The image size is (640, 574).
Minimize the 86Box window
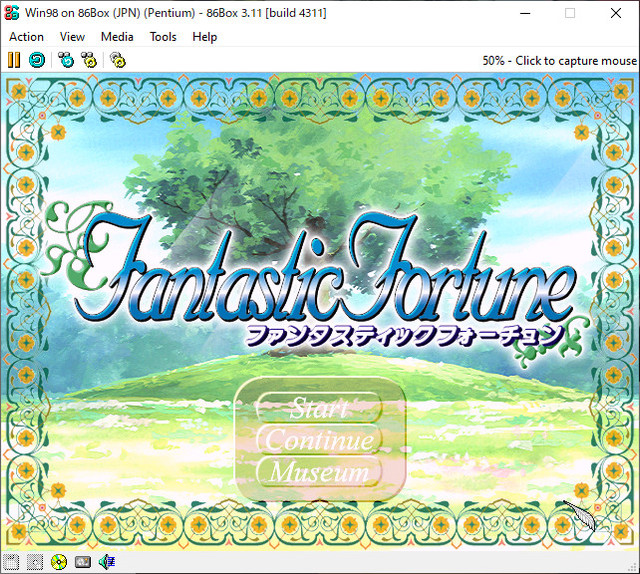point(525,13)
